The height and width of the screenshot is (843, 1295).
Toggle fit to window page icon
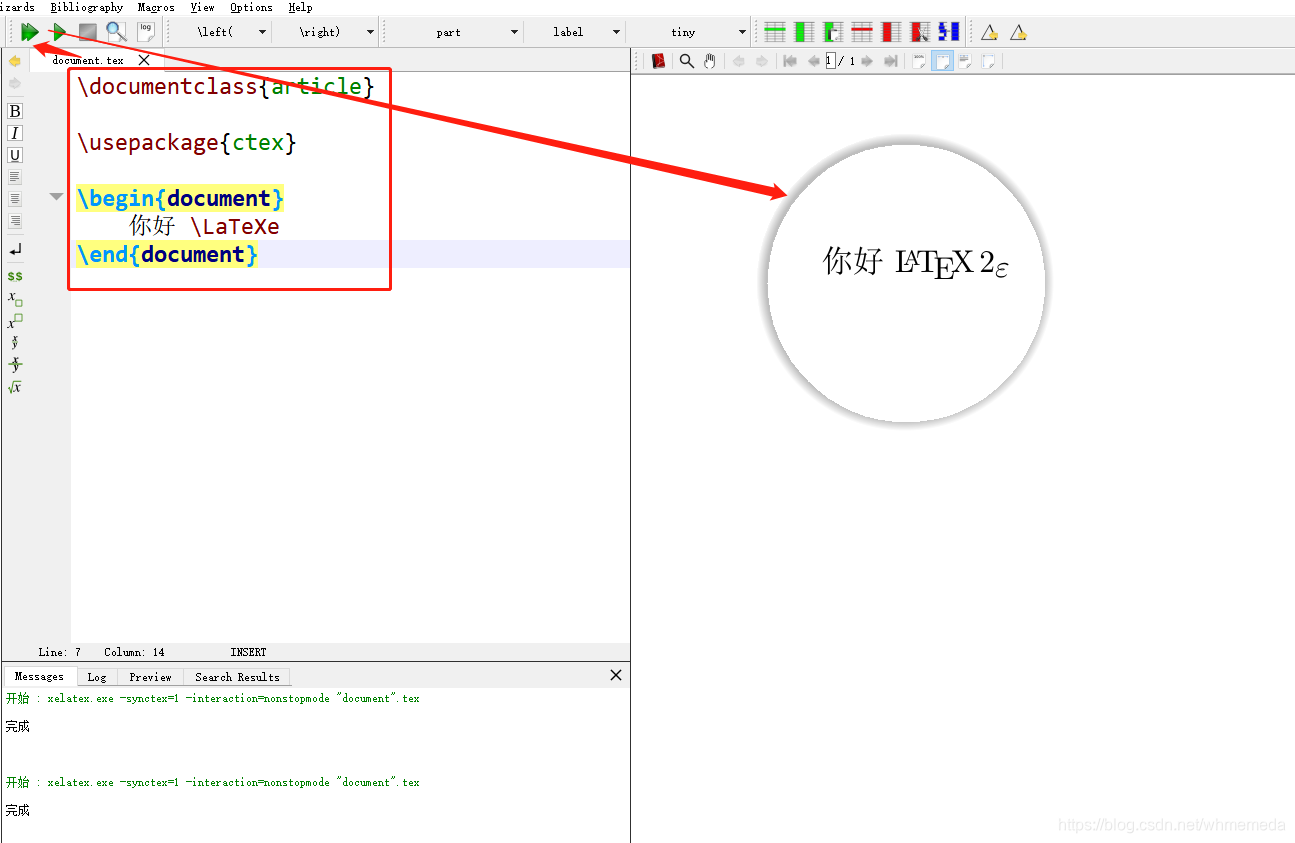coord(988,61)
